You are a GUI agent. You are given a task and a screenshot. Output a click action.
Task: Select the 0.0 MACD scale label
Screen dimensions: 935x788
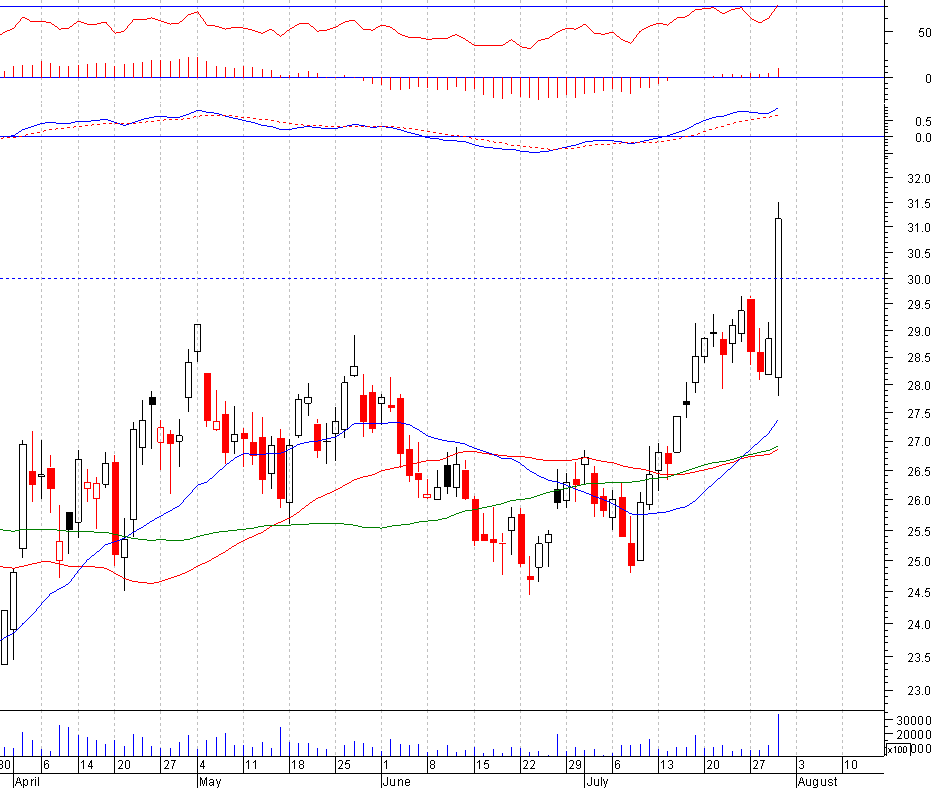[x=923, y=138]
